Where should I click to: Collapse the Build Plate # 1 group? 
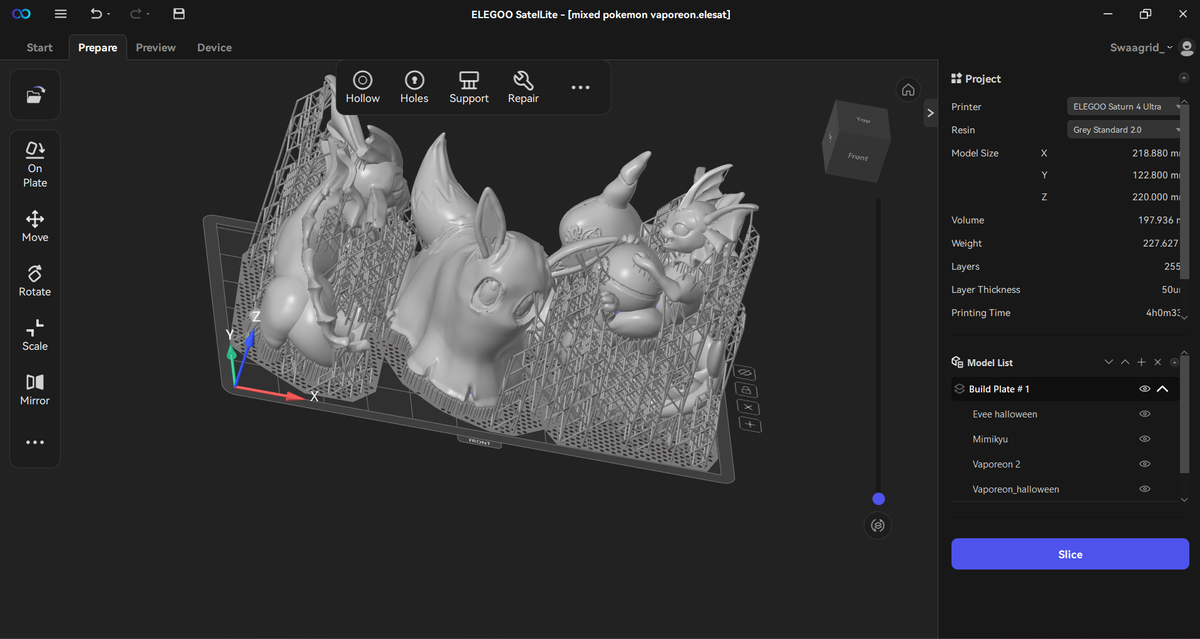click(x=1163, y=389)
